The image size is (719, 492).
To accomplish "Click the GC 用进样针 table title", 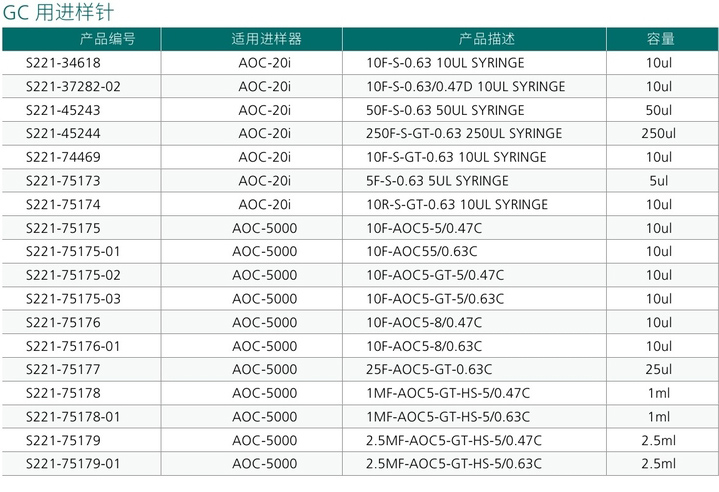I will (54, 12).
